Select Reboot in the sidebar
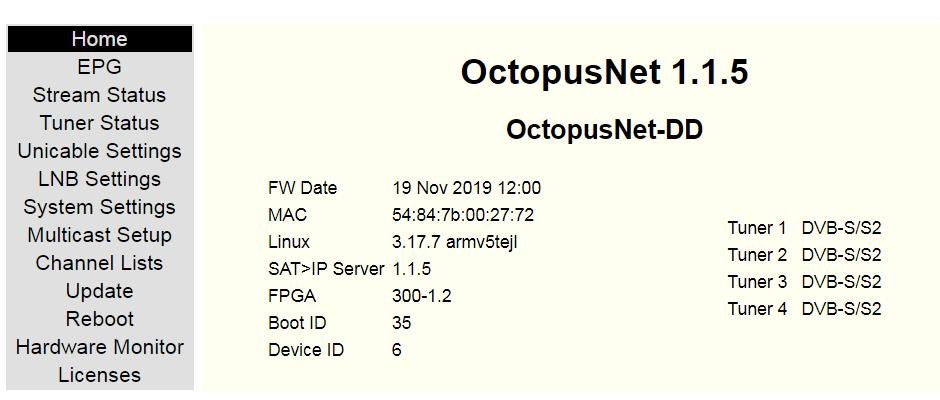940x400 pixels. [x=99, y=319]
